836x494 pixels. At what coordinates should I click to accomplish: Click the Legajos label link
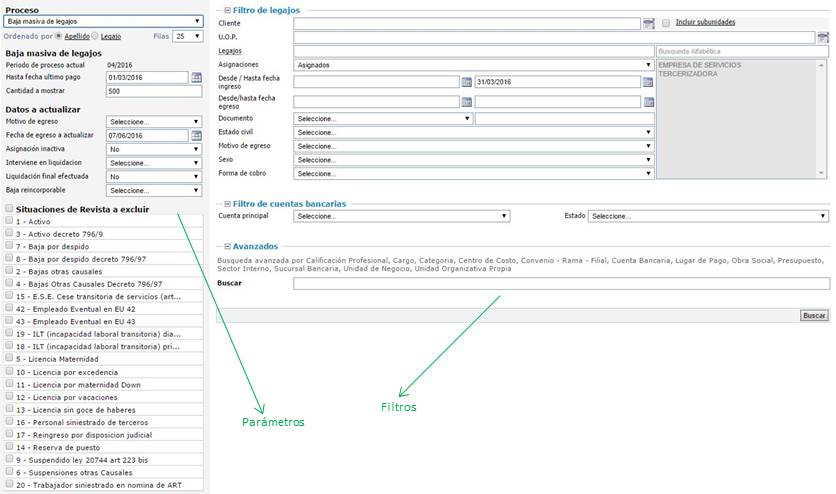click(x=231, y=50)
